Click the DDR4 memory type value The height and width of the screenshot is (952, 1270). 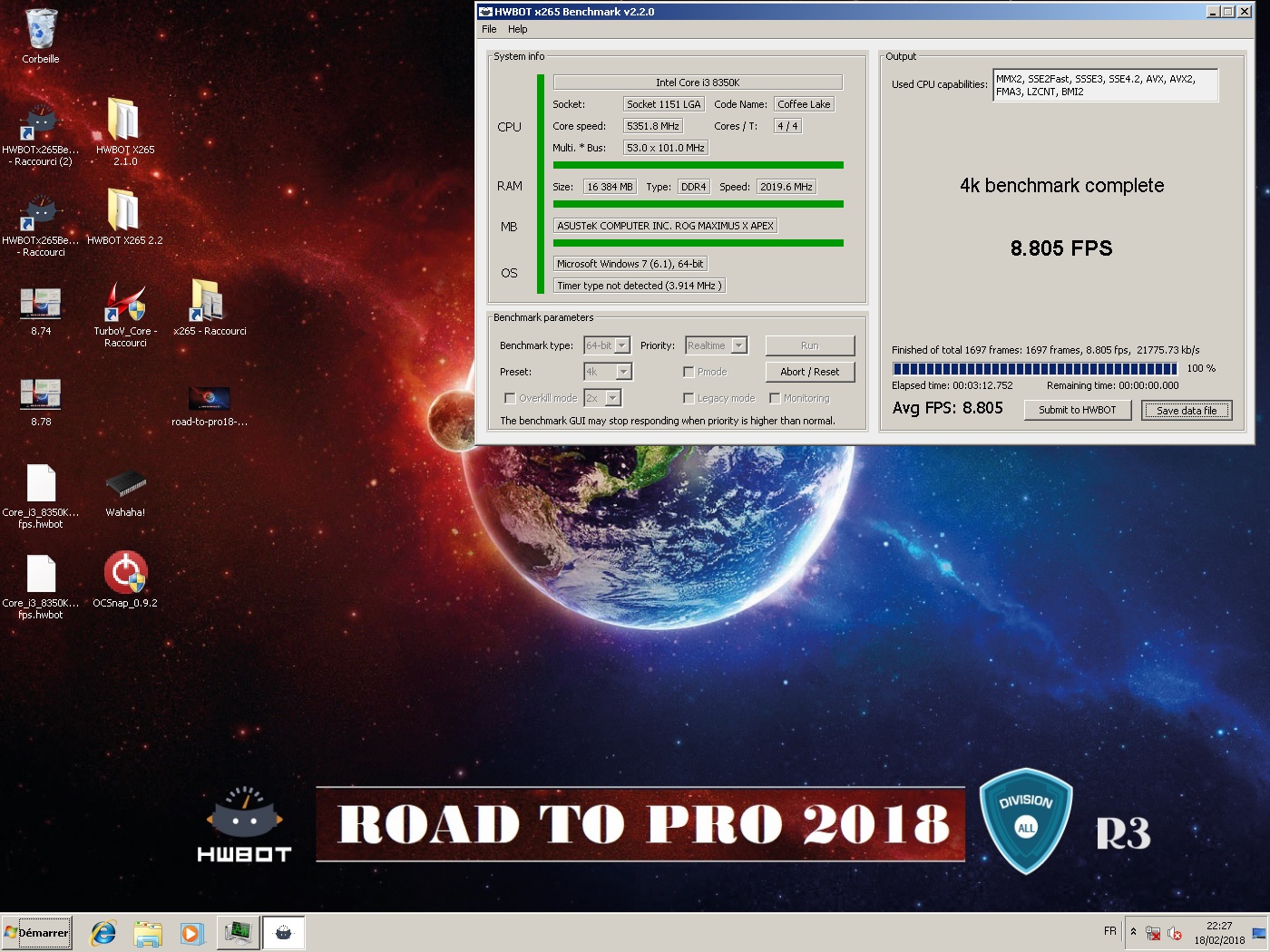tap(693, 187)
